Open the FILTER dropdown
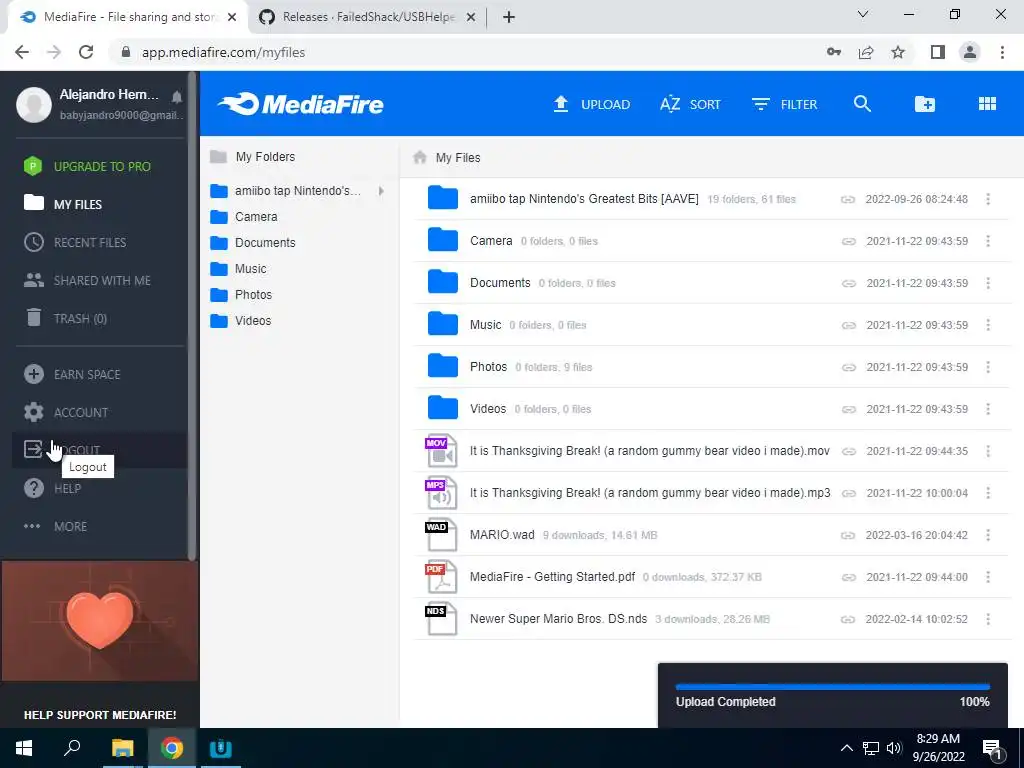The height and width of the screenshot is (768, 1024). click(784, 104)
